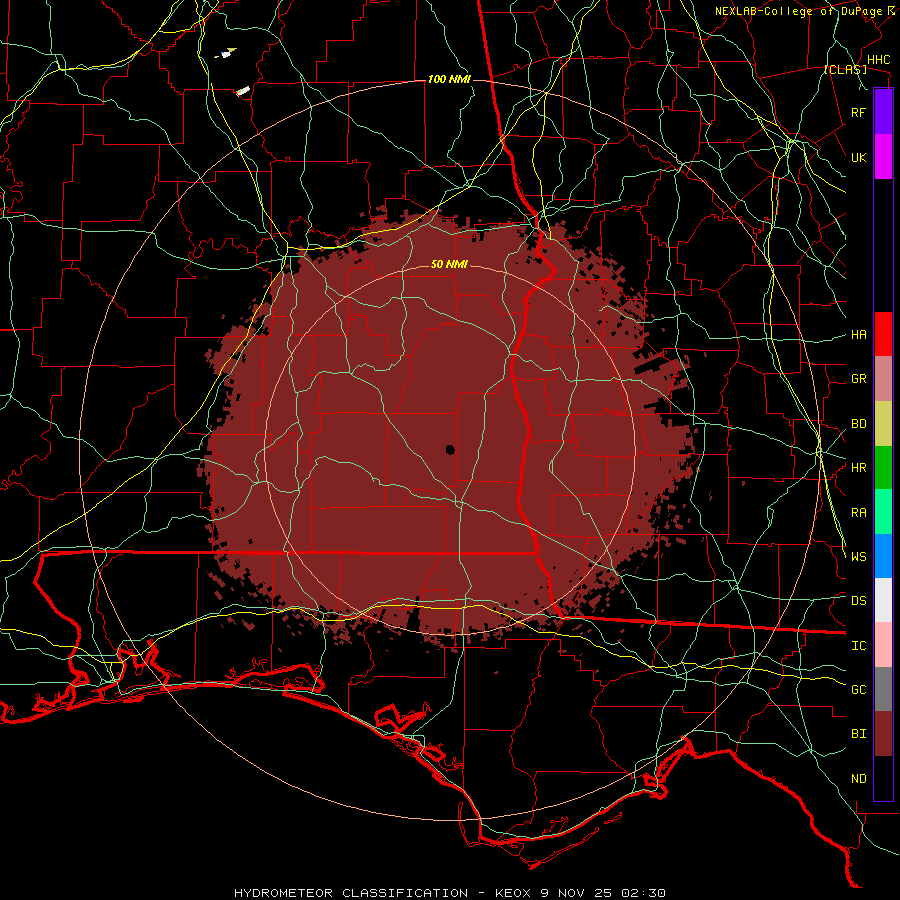Select the GR legend label
The width and height of the screenshot is (900, 900).
pos(858,379)
